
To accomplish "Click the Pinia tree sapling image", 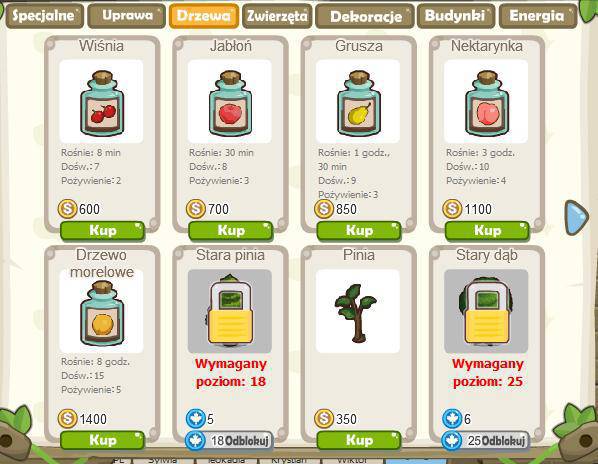I will click(x=356, y=313).
